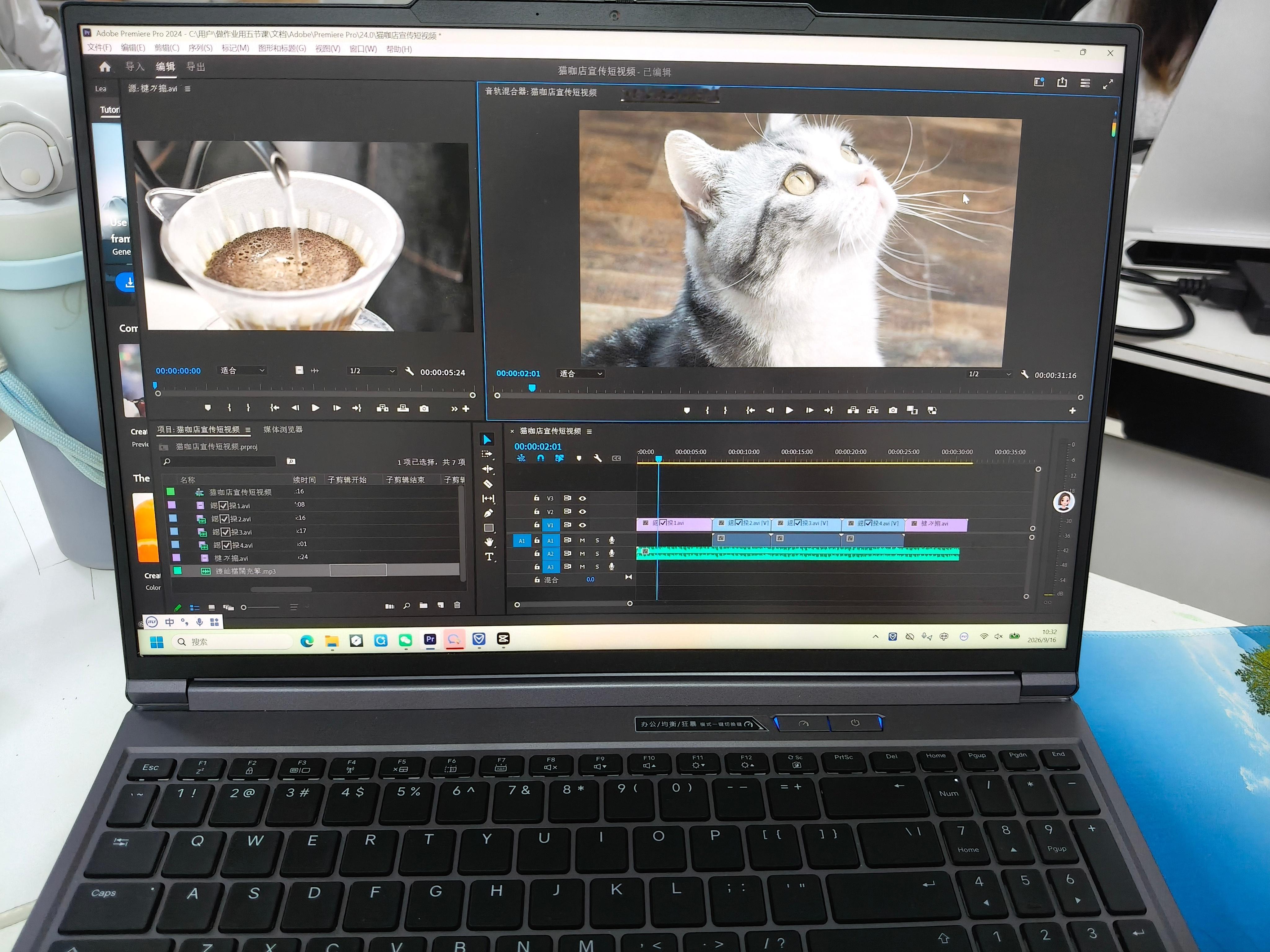Open the 剪辑(C) menu
This screenshot has width=1270, height=952.
(x=167, y=48)
